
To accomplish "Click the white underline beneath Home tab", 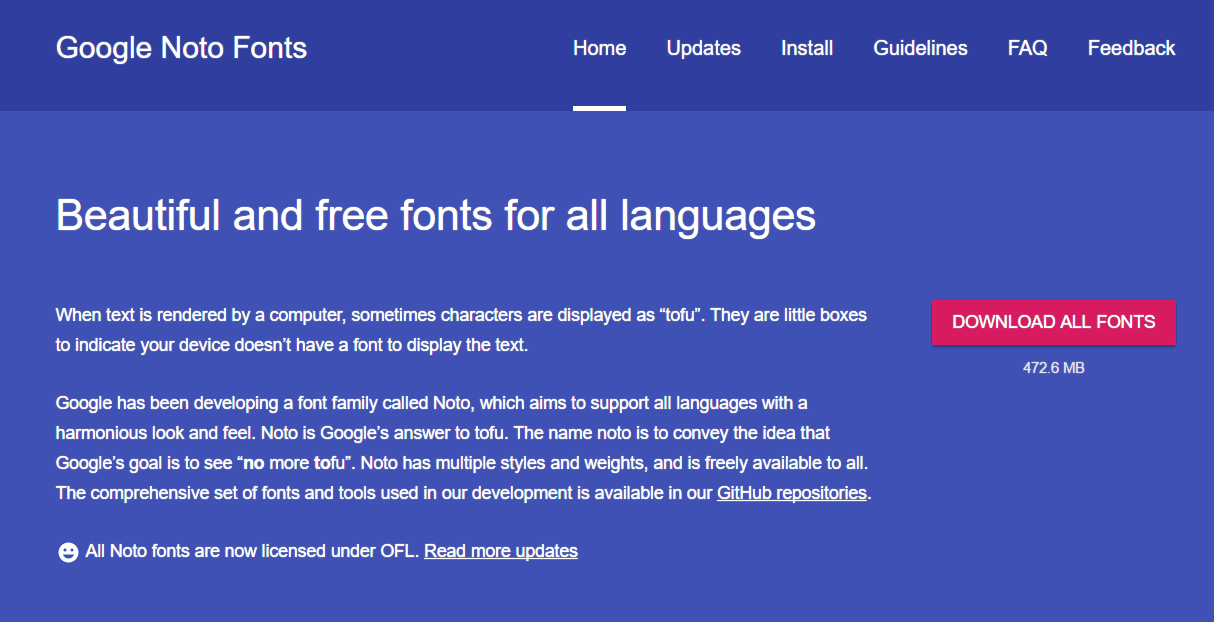I will coord(599,108).
